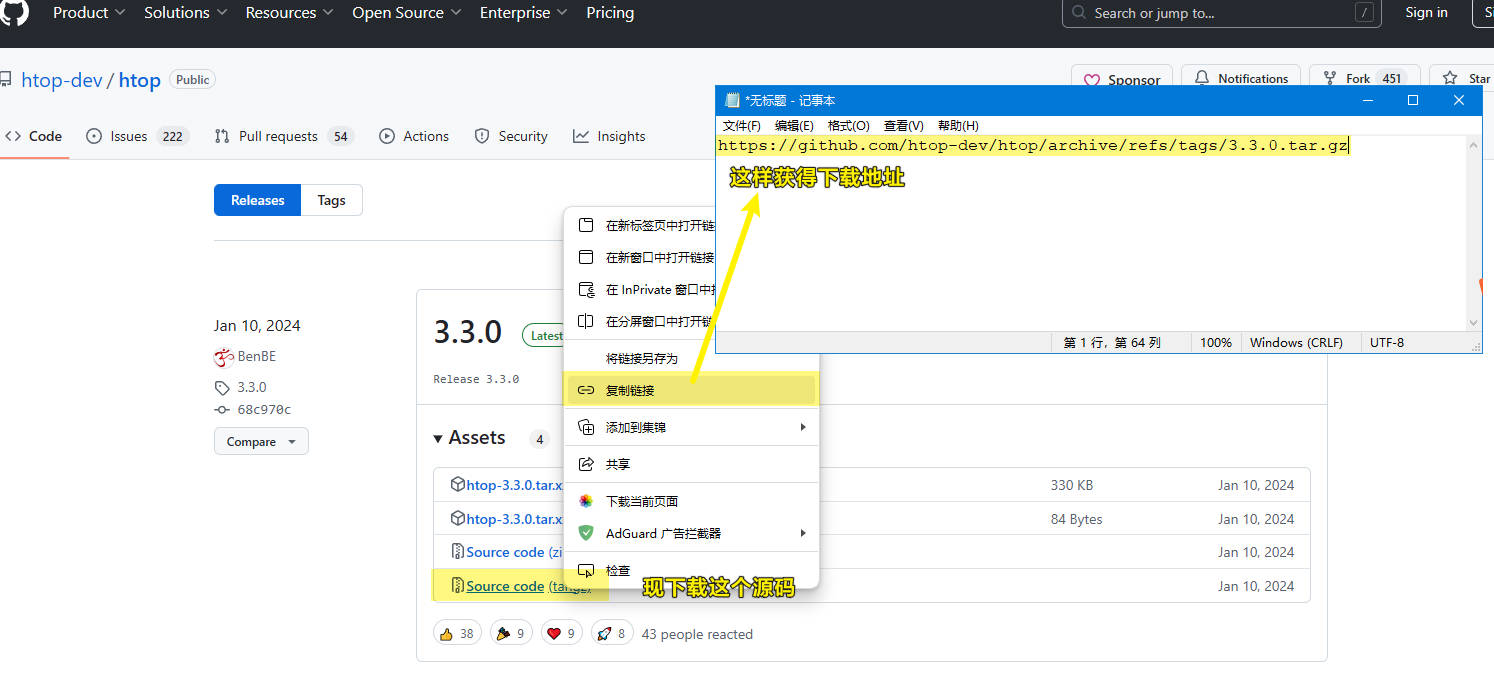Open BenBE author profile link
1494x673 pixels.
257,356
